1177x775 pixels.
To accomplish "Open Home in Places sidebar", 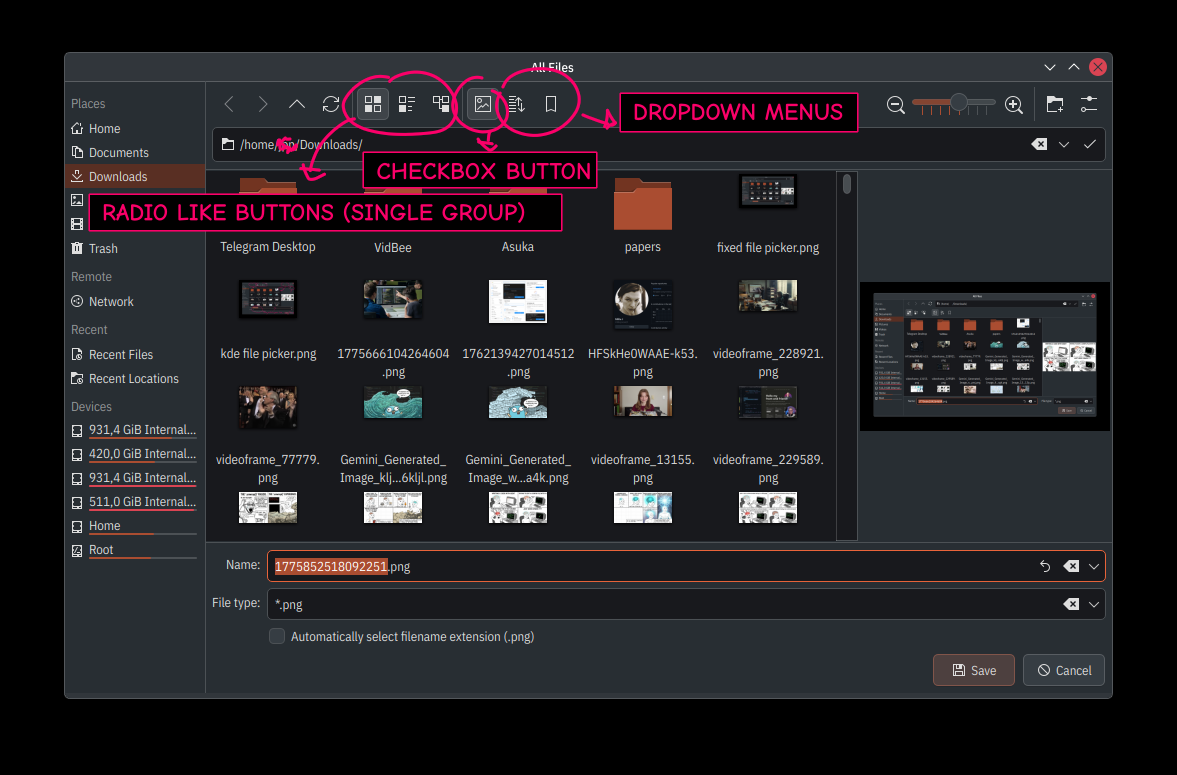I will (135, 128).
